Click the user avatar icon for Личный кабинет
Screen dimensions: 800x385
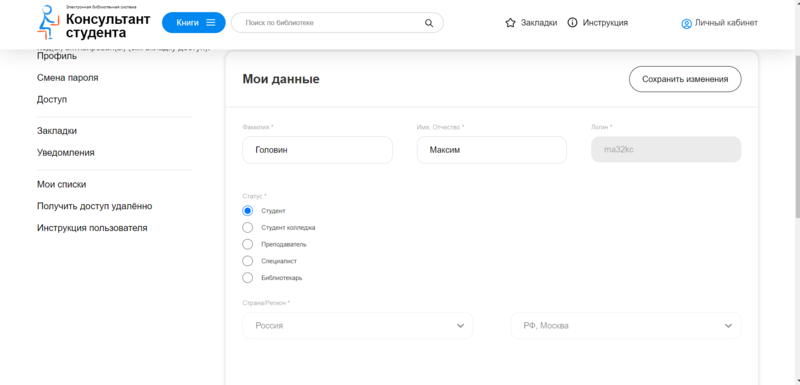click(x=686, y=23)
